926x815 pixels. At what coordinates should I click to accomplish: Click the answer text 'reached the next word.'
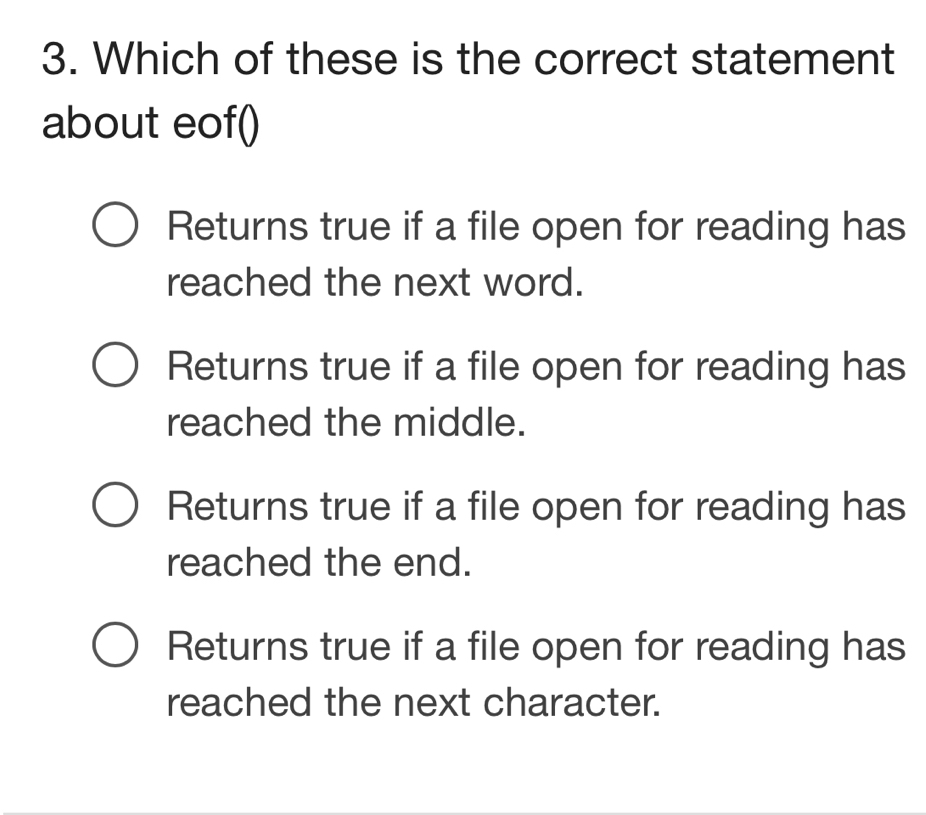click(375, 282)
